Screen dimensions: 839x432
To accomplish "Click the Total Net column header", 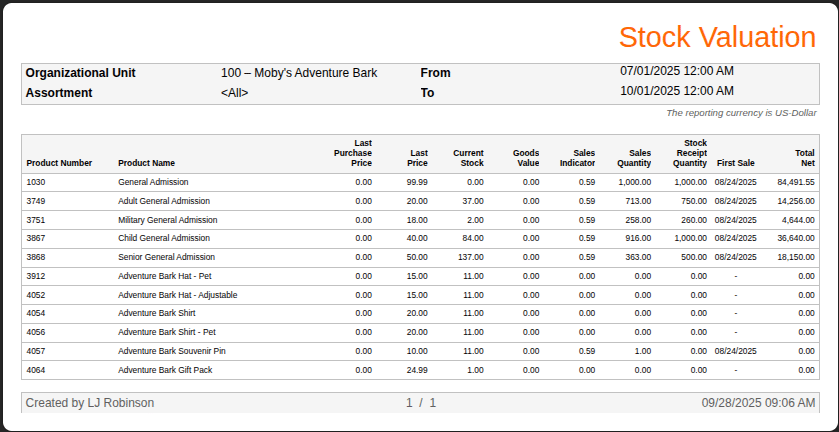I will pyautogui.click(x=805, y=158).
